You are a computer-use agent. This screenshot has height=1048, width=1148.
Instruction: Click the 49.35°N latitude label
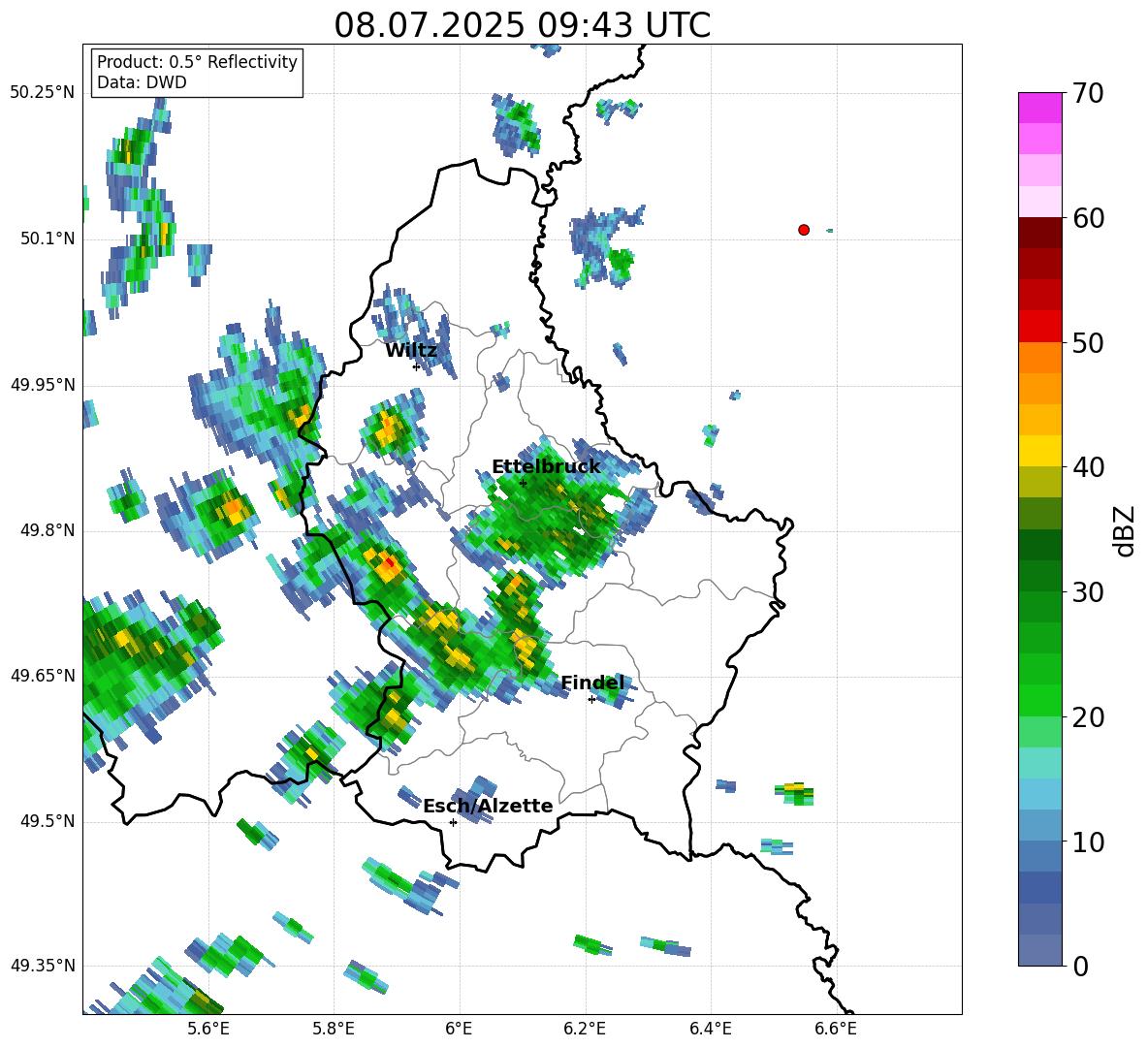tap(43, 966)
